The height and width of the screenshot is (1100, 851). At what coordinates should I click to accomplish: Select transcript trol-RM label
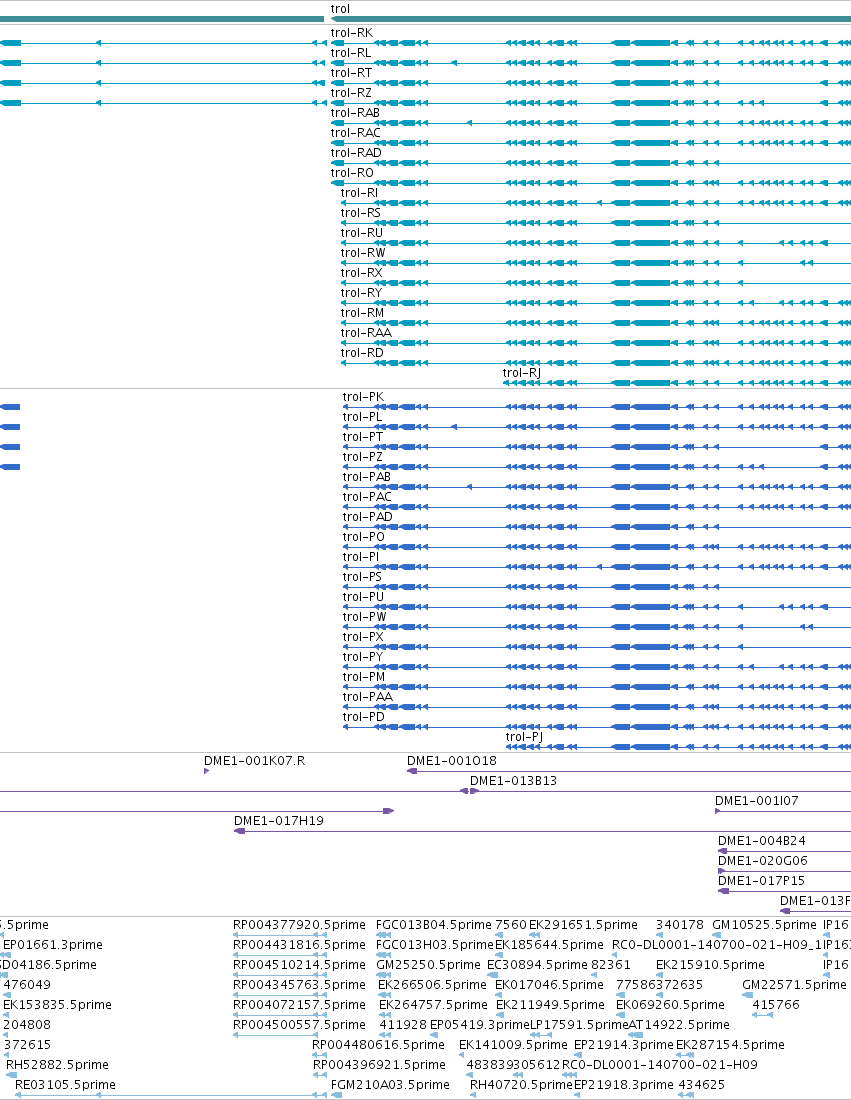coord(362,313)
